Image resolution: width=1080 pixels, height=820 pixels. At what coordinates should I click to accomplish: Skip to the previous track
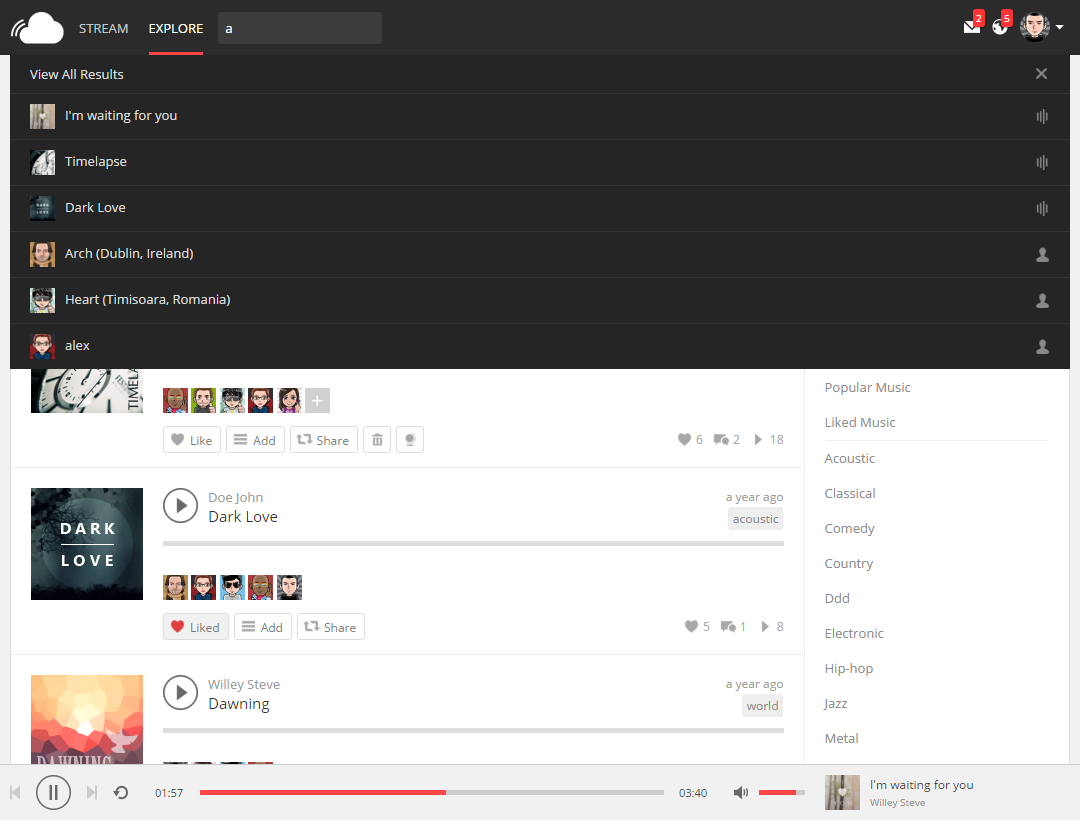click(x=15, y=793)
